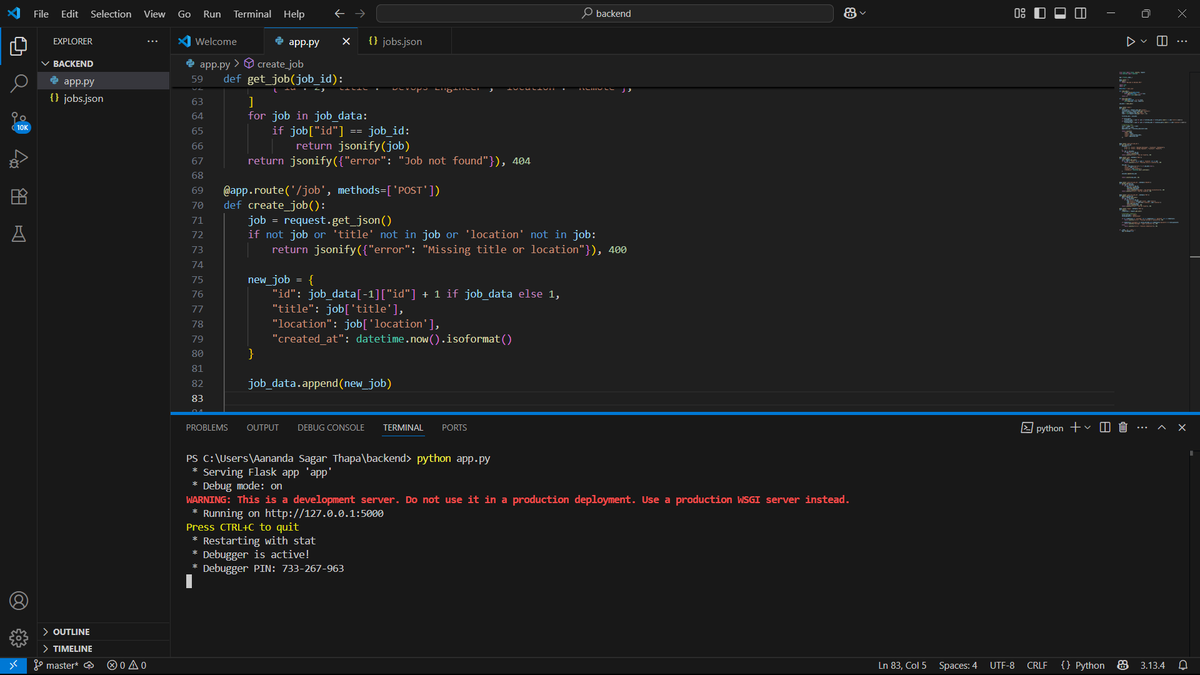Split the editor to the right
The width and height of the screenshot is (1200, 675).
tap(1162, 41)
